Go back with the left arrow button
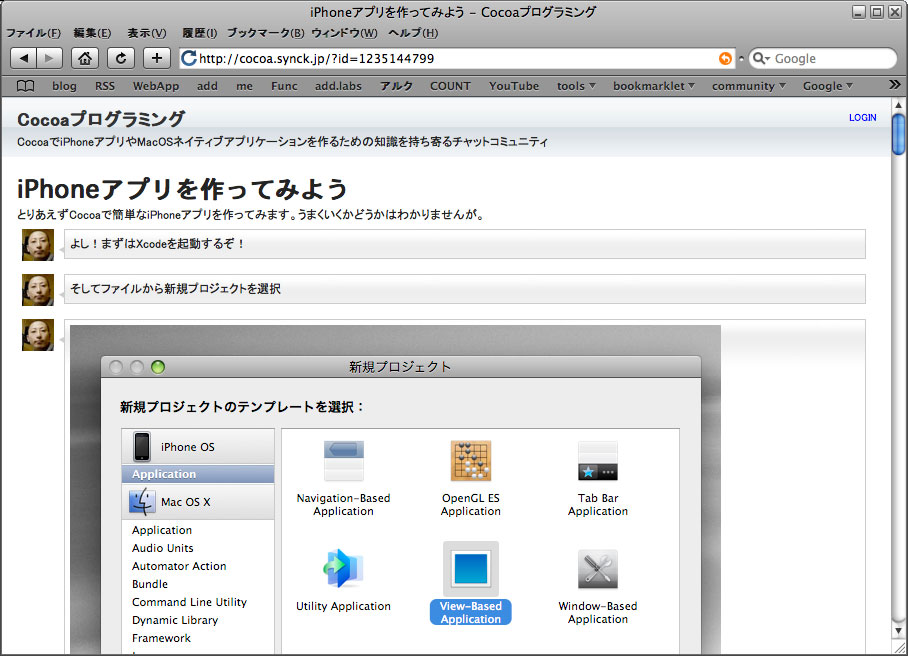This screenshot has width=908, height=656. (x=24, y=58)
